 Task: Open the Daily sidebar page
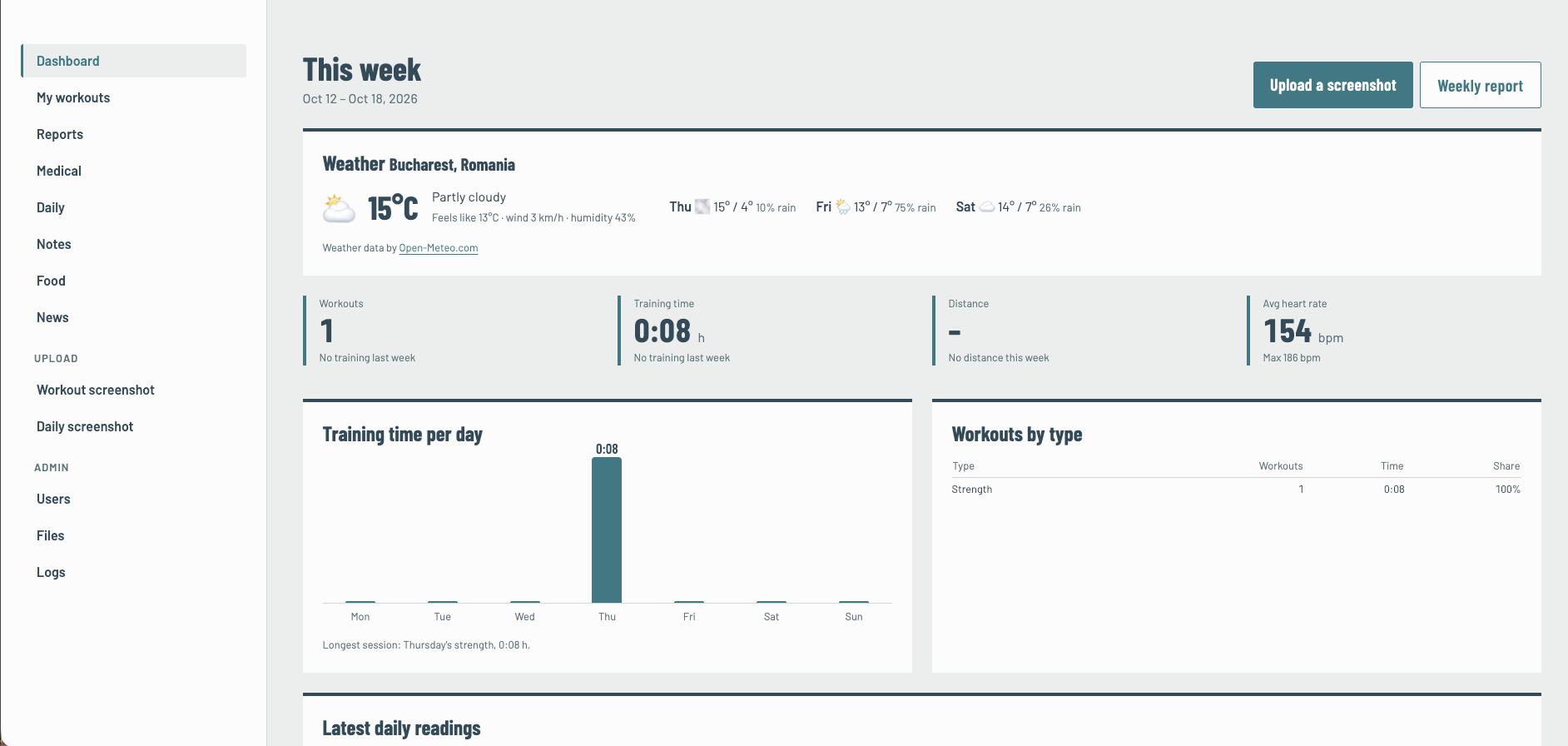(x=133, y=207)
